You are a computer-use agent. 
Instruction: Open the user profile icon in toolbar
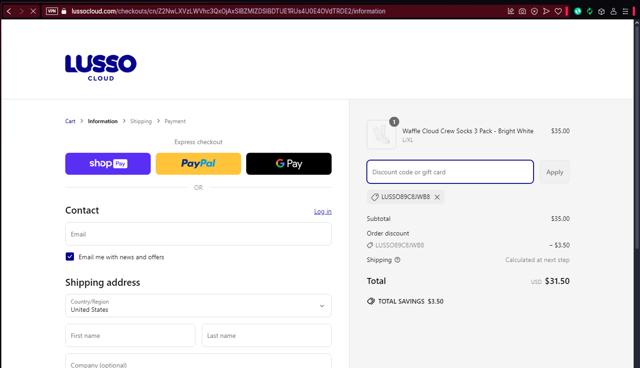point(613,11)
